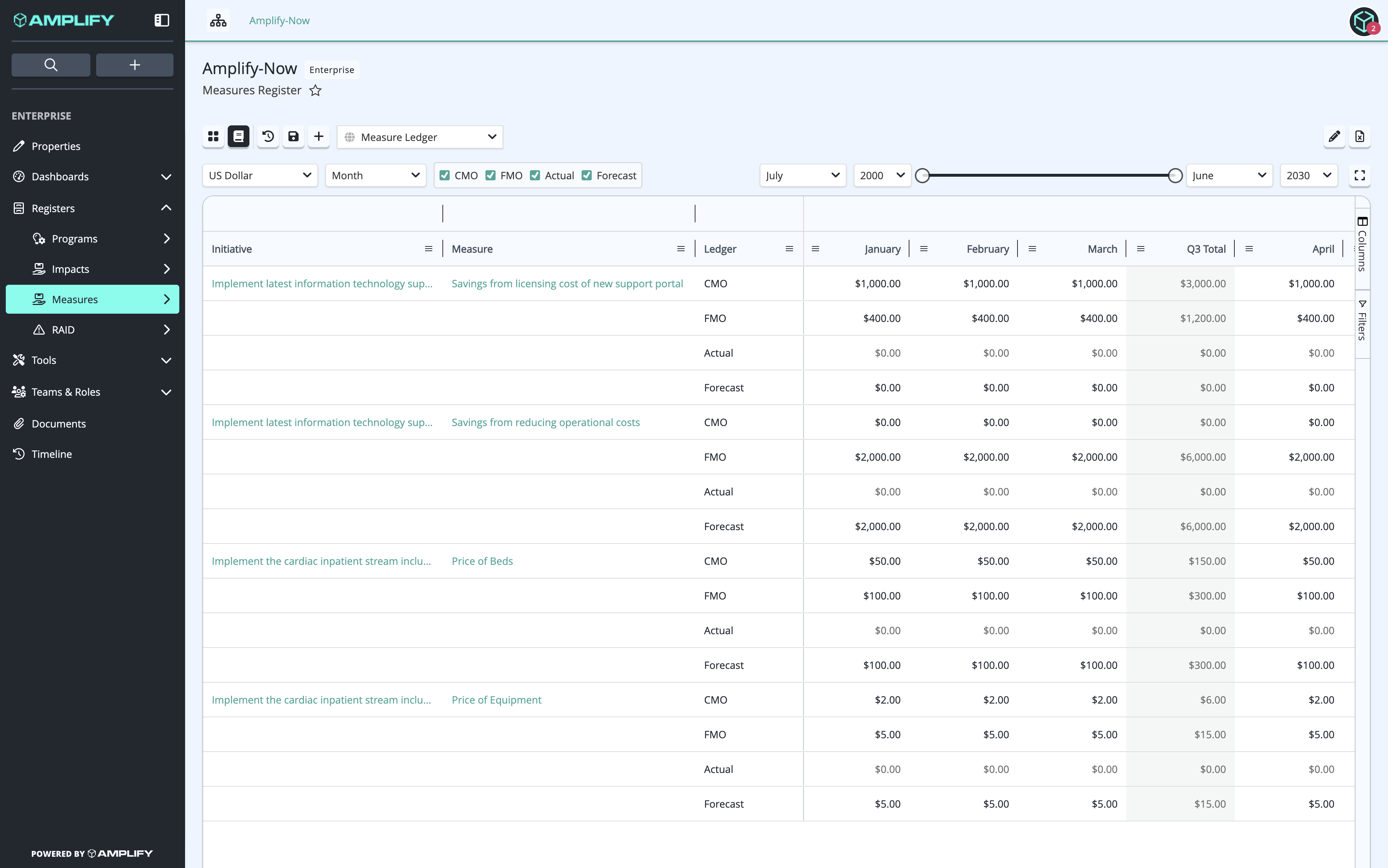
Task: Open the July start month dropdown
Action: [x=803, y=176]
